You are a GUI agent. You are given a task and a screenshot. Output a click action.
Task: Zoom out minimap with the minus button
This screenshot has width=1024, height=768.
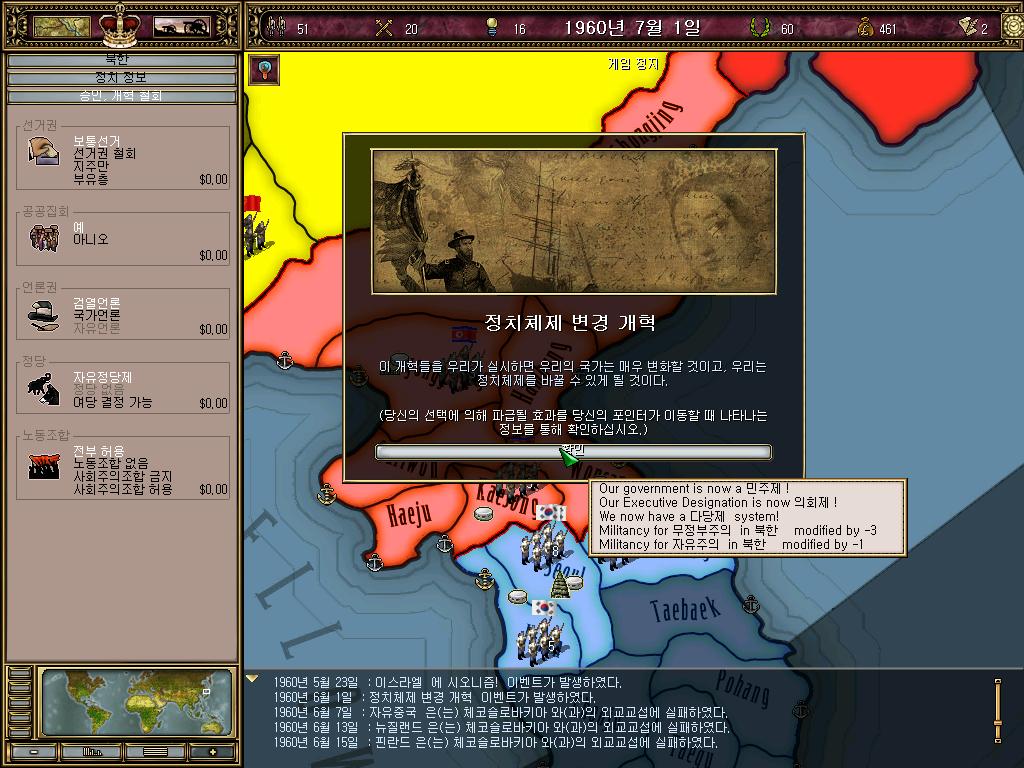[34, 752]
